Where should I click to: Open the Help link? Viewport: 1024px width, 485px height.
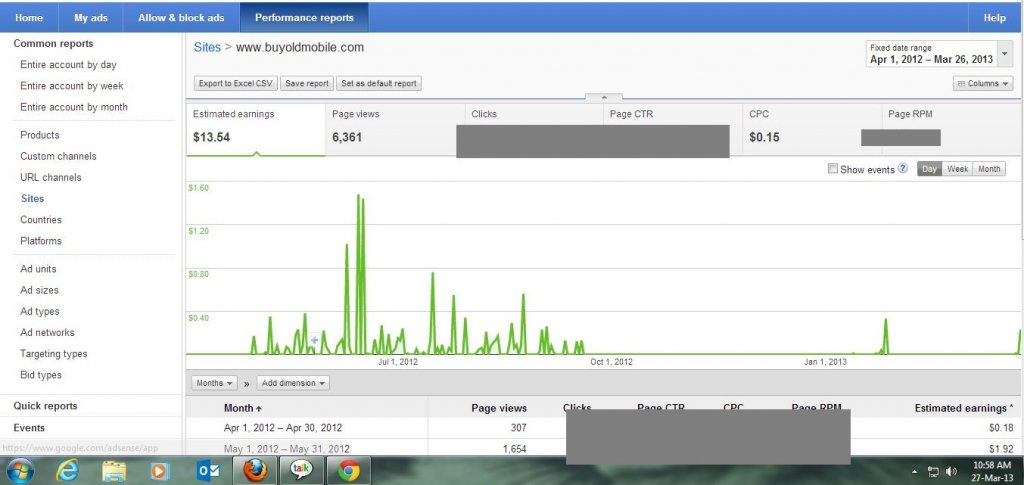(x=995, y=18)
